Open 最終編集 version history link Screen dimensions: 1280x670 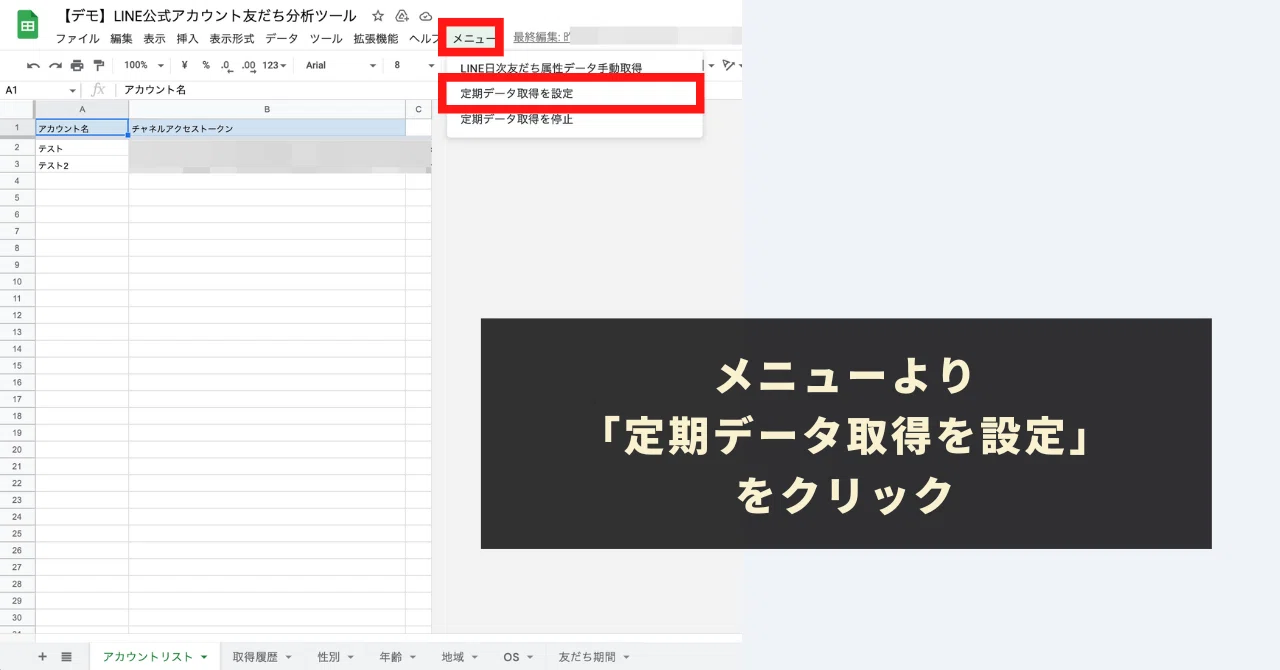541,38
